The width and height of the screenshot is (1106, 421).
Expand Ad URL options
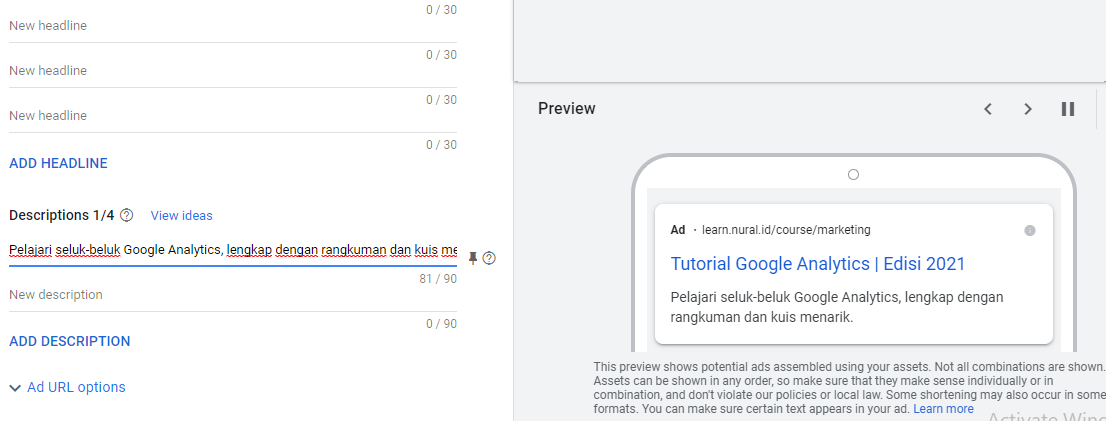pos(68,387)
